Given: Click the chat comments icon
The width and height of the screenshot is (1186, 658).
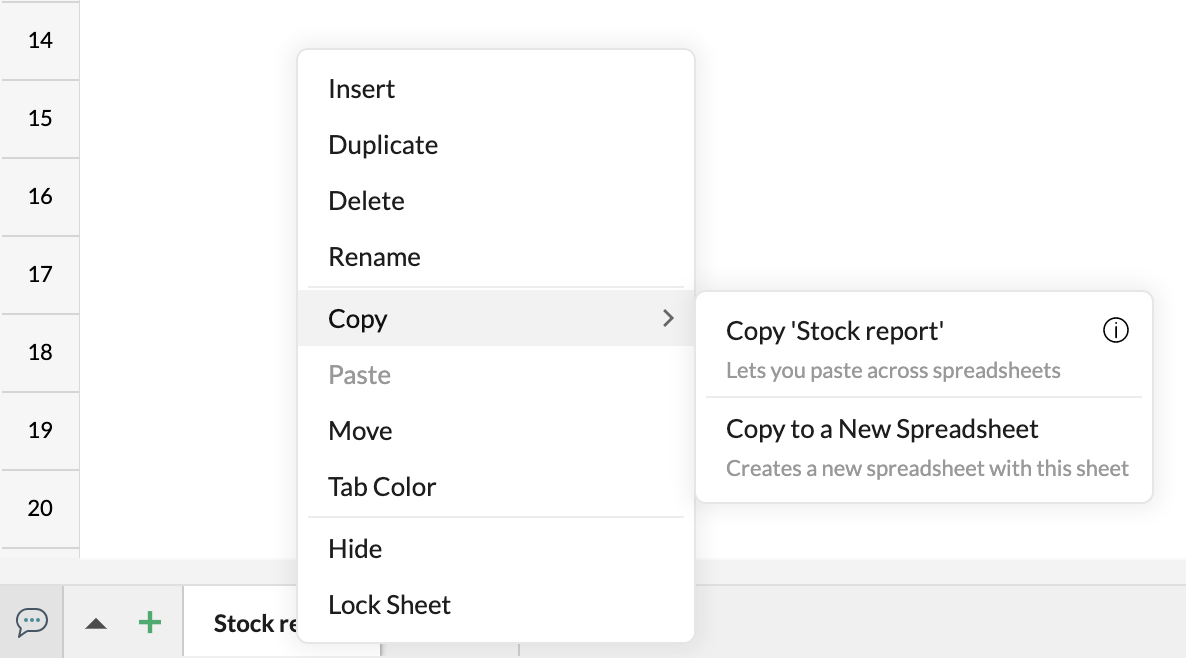Looking at the screenshot, I should 32,622.
